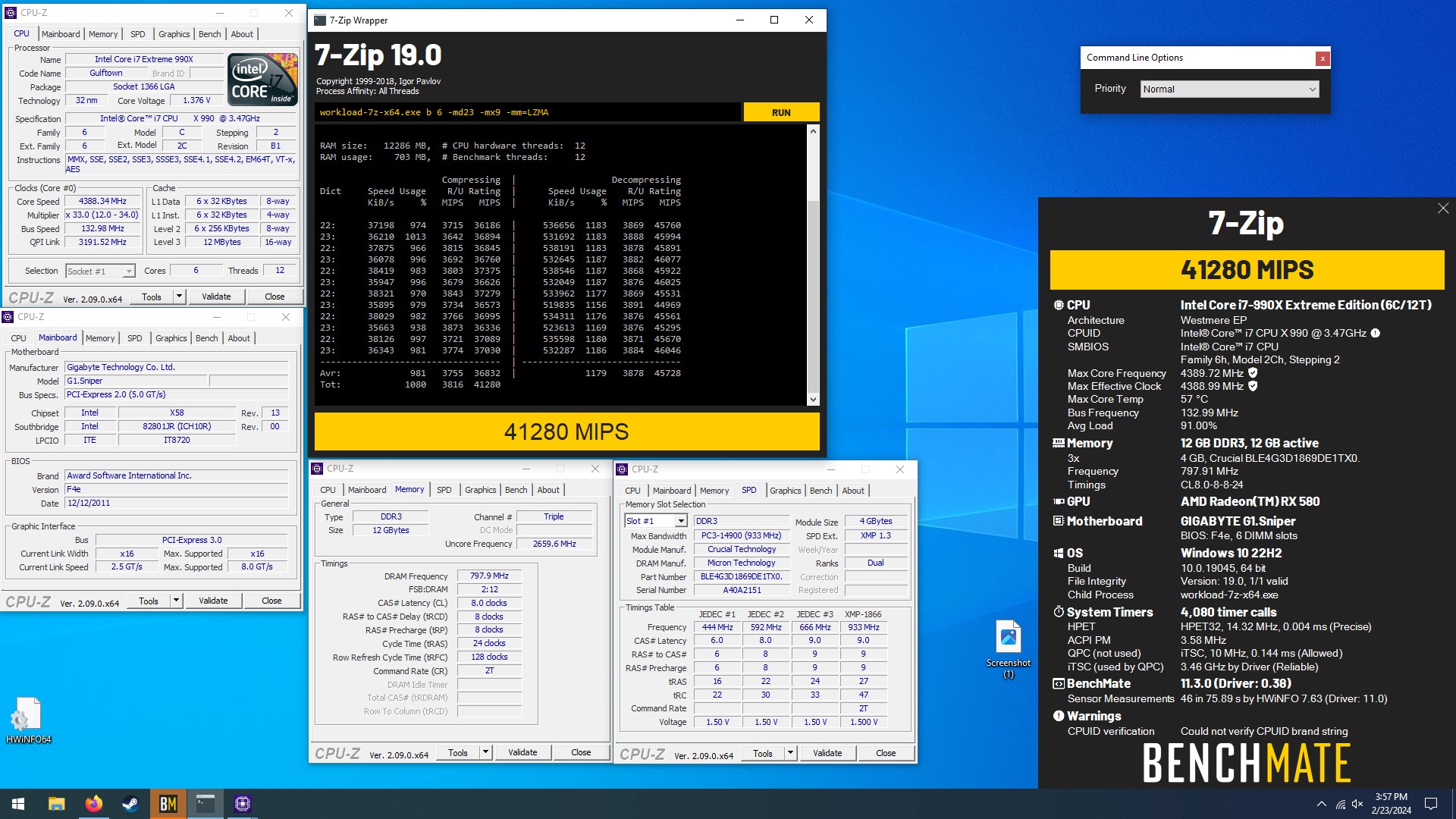The width and height of the screenshot is (1456, 819).
Task: Switch to Memory tab in top CPU-Z window
Action: 103,34
